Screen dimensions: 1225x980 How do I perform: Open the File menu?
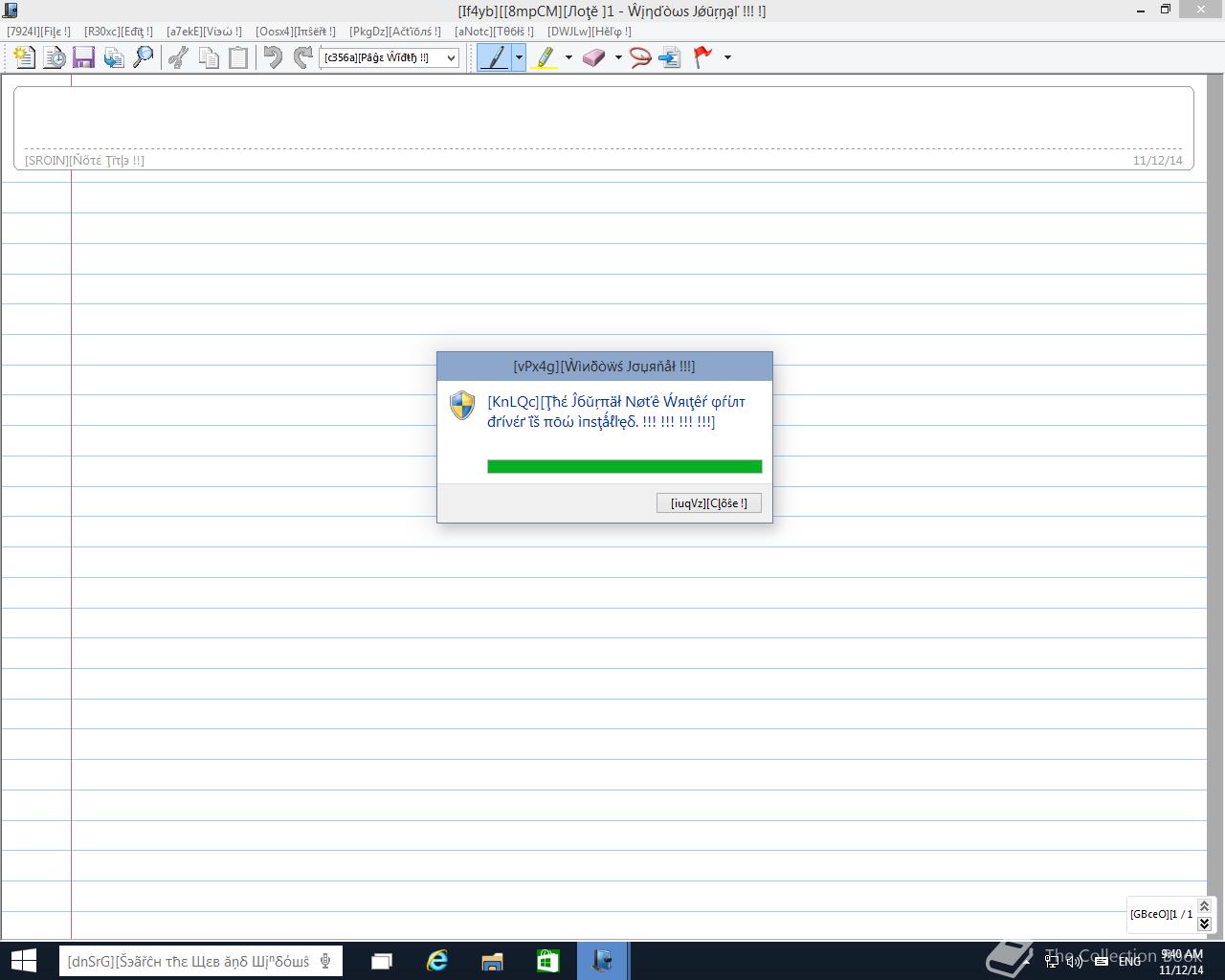pos(38,32)
